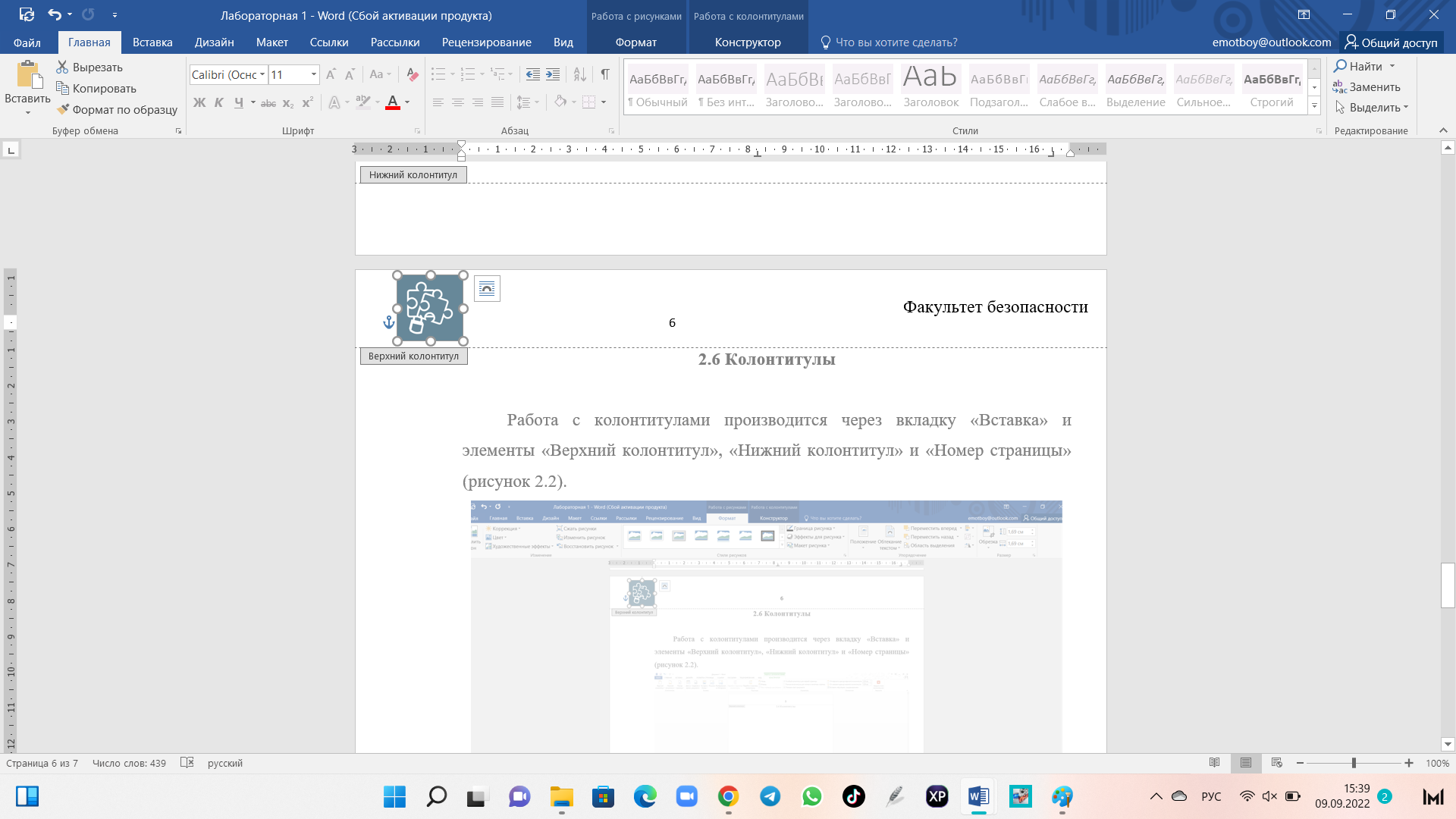
Task: Open the font name Calibri combo box
Action: [x=228, y=74]
